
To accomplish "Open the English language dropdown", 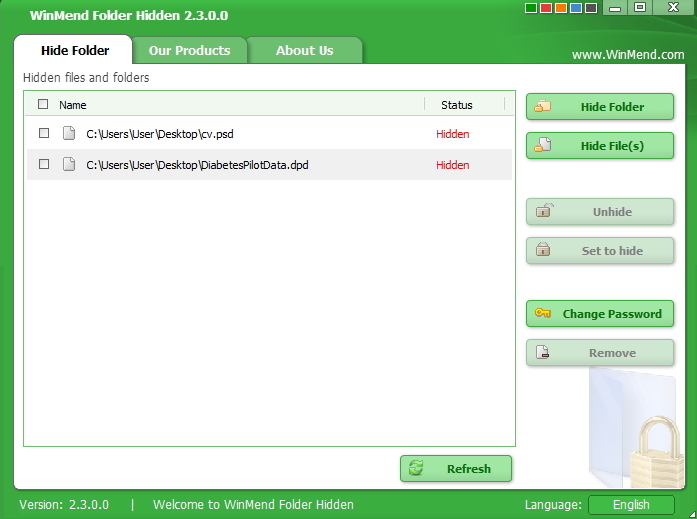I will (x=631, y=505).
